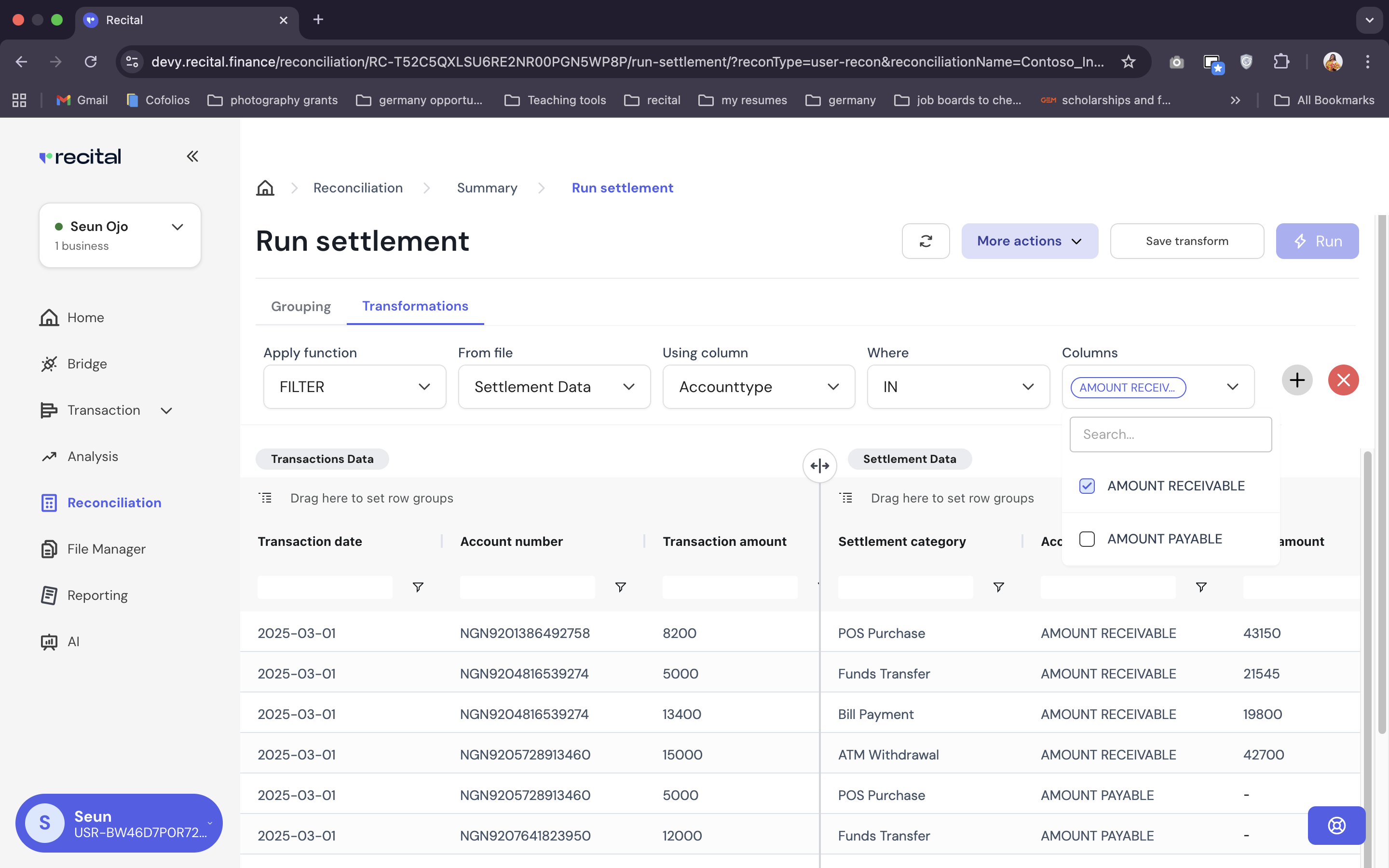Open Bridge from the sidebar
Screen dimensions: 1389x868
pyautogui.click(x=87, y=364)
